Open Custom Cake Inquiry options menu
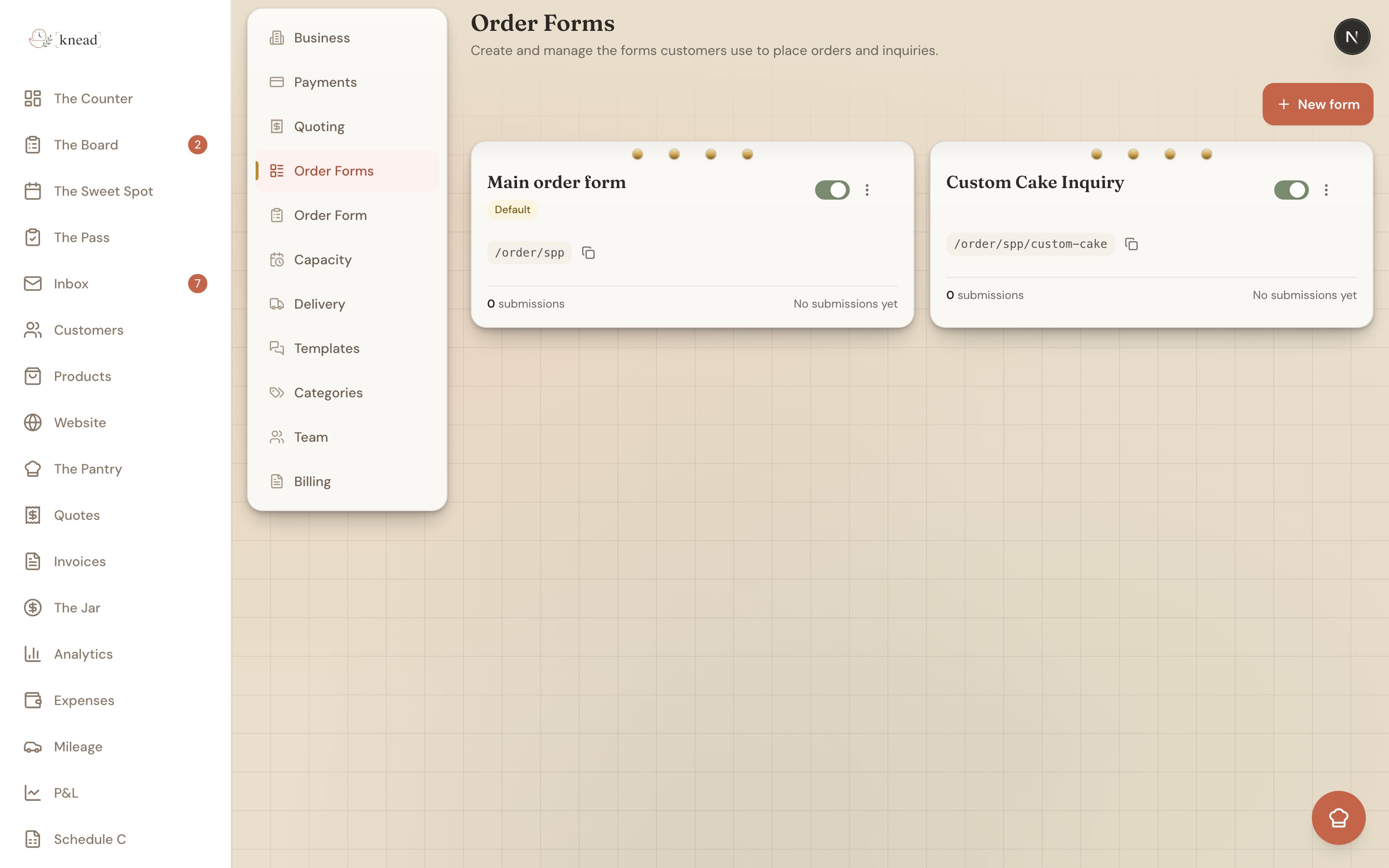This screenshot has height=868, width=1389. (1326, 190)
